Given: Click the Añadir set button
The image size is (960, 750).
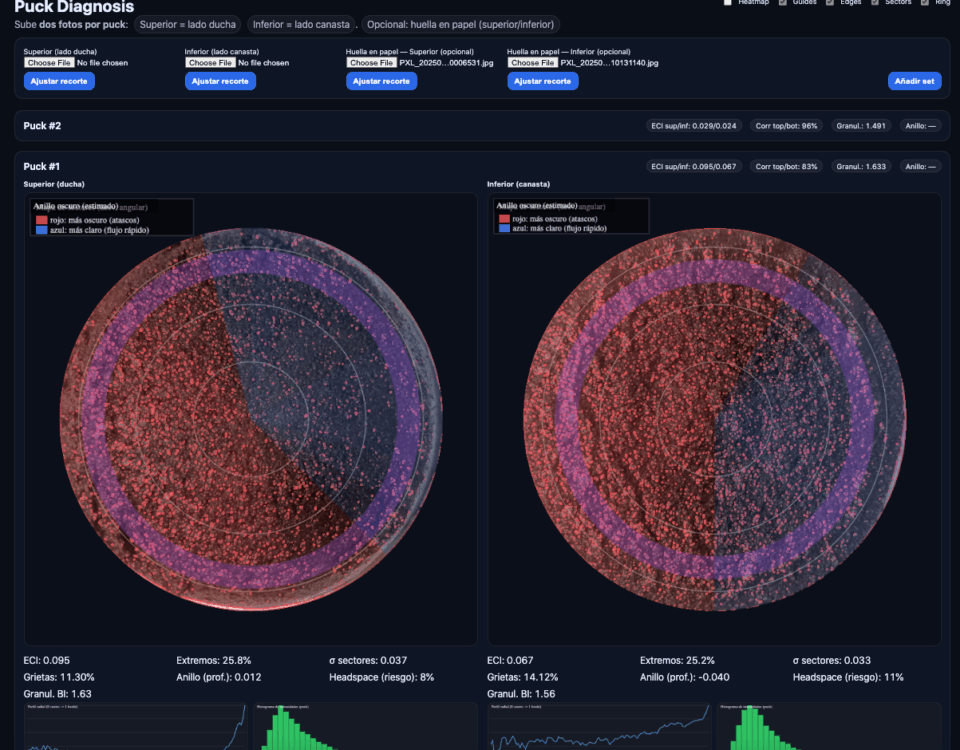Looking at the screenshot, I should [x=915, y=81].
